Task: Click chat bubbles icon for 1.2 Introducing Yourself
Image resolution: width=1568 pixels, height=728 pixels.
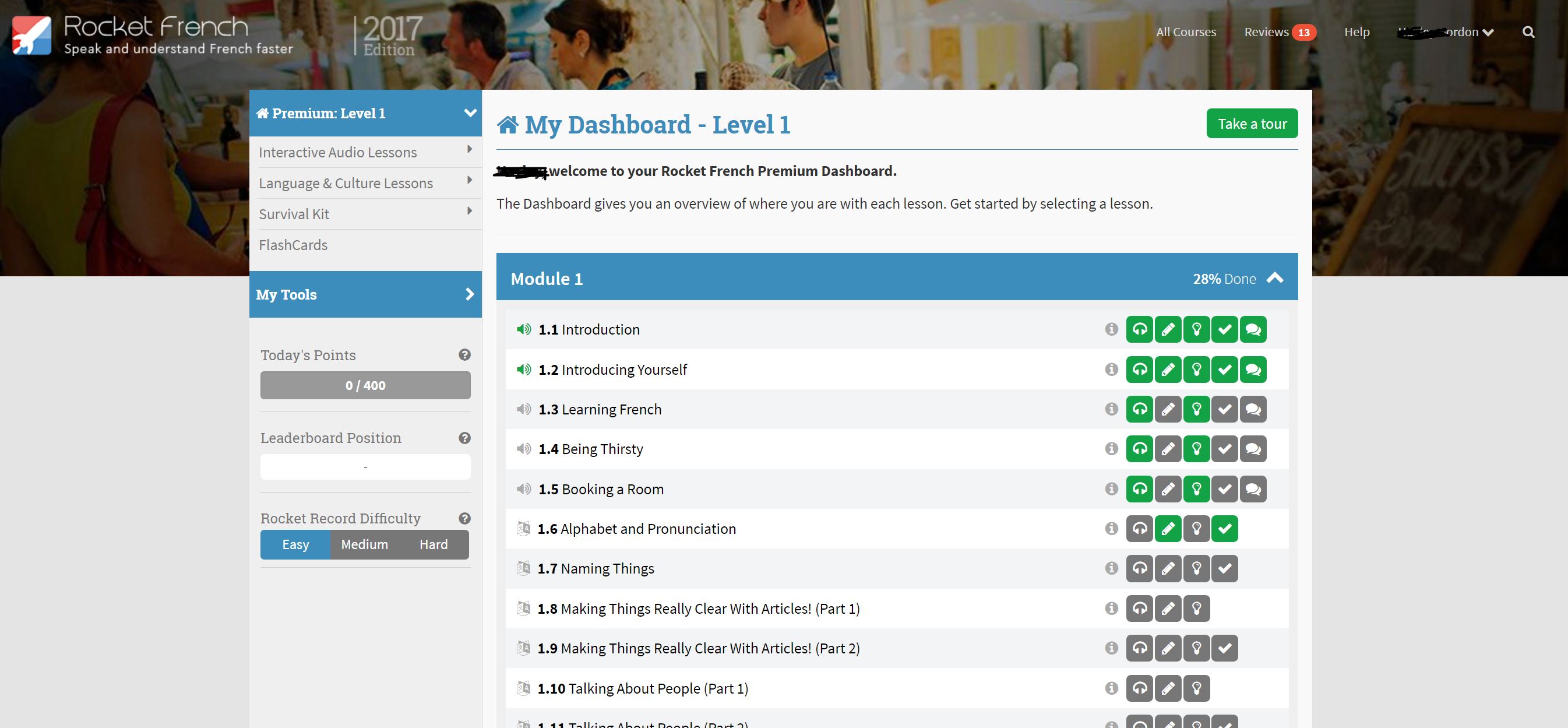Action: [x=1253, y=370]
